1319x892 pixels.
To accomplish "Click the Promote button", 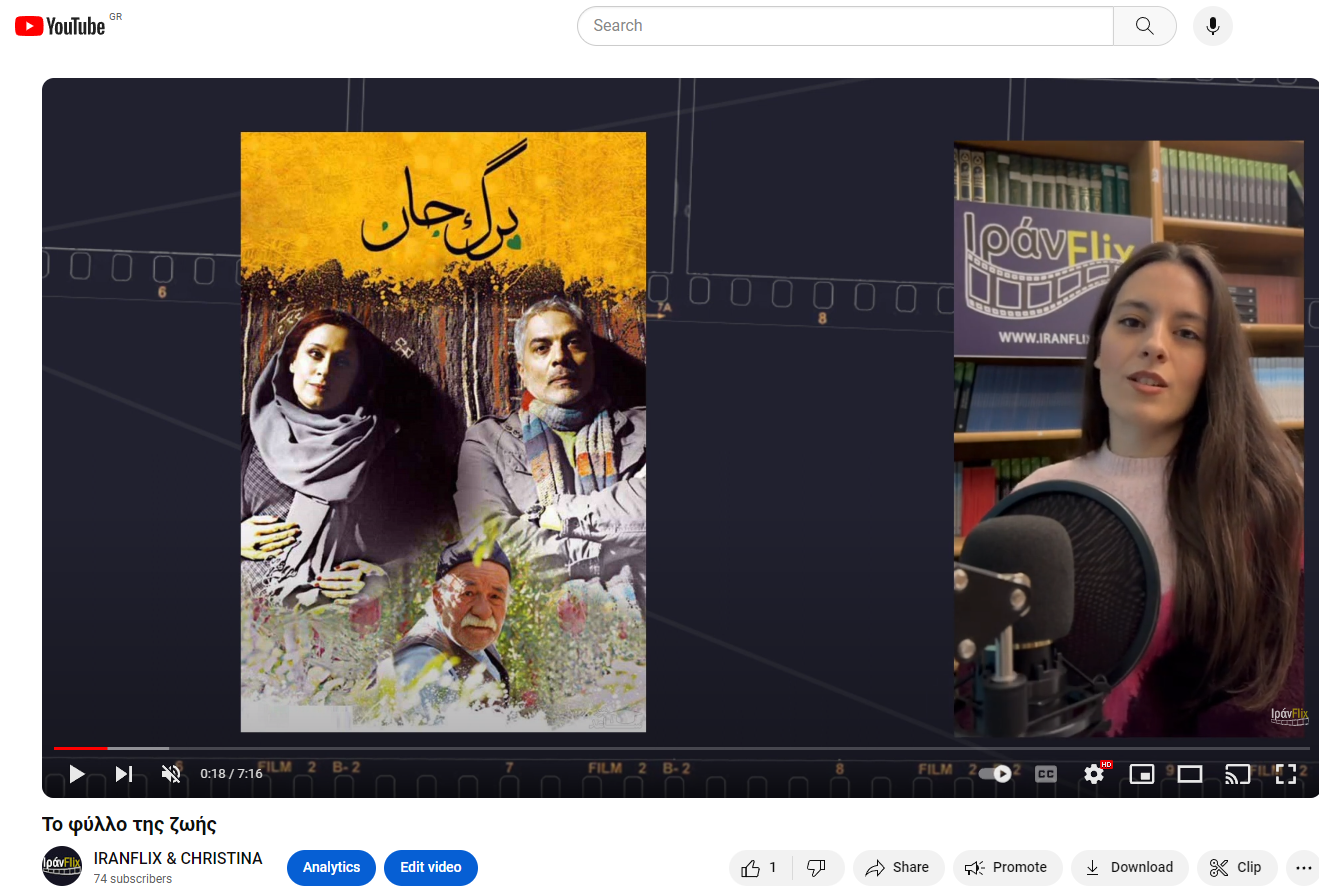I will (x=1007, y=867).
